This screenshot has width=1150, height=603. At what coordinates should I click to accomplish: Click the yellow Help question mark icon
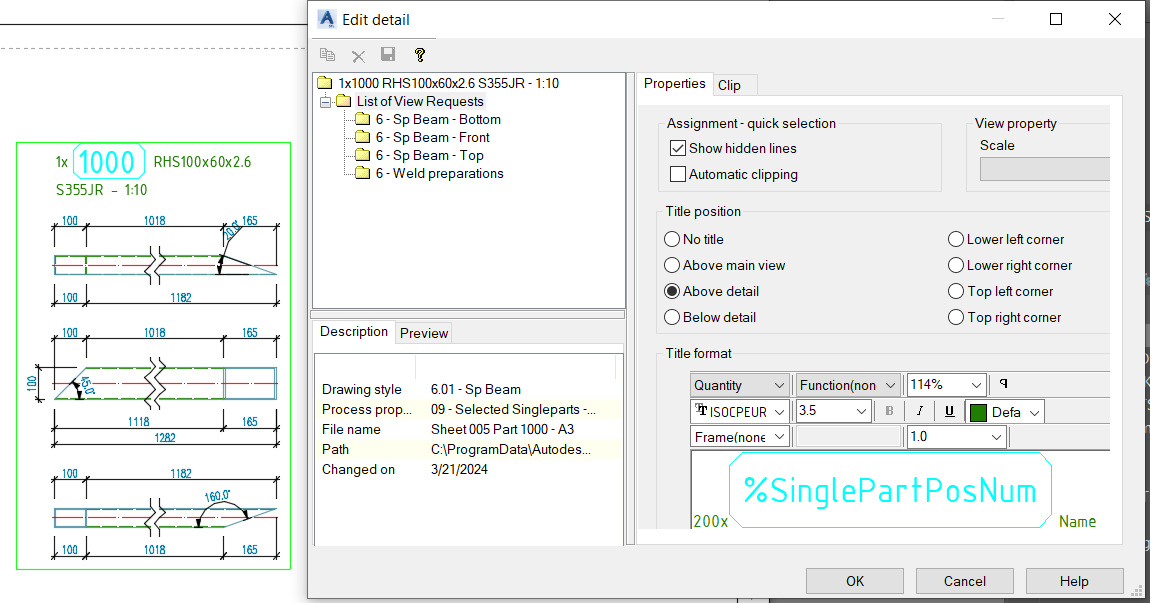click(419, 54)
